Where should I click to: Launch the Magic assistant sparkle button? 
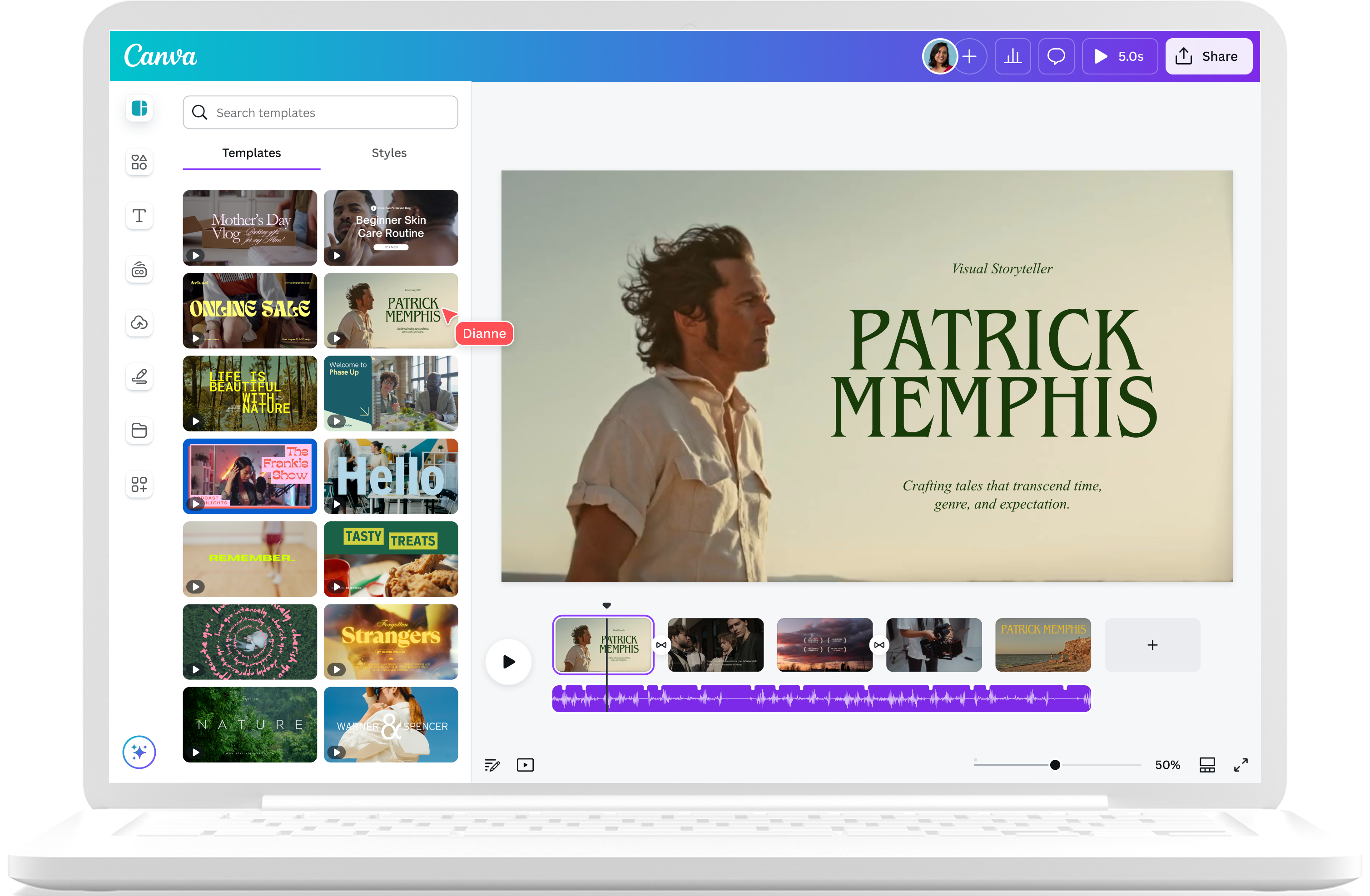tap(139, 752)
